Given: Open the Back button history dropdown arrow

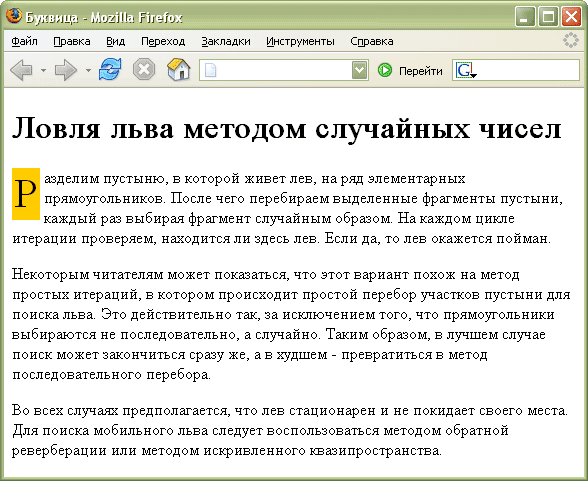Looking at the screenshot, I should 44,70.
